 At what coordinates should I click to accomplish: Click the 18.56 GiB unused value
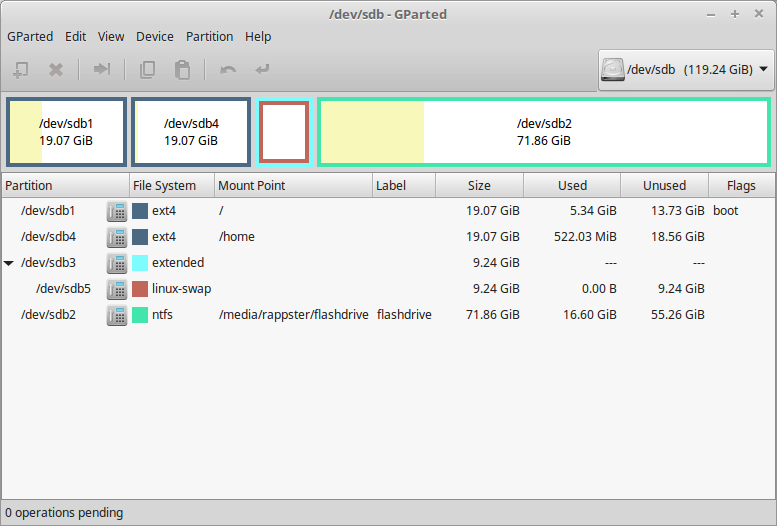click(x=677, y=237)
